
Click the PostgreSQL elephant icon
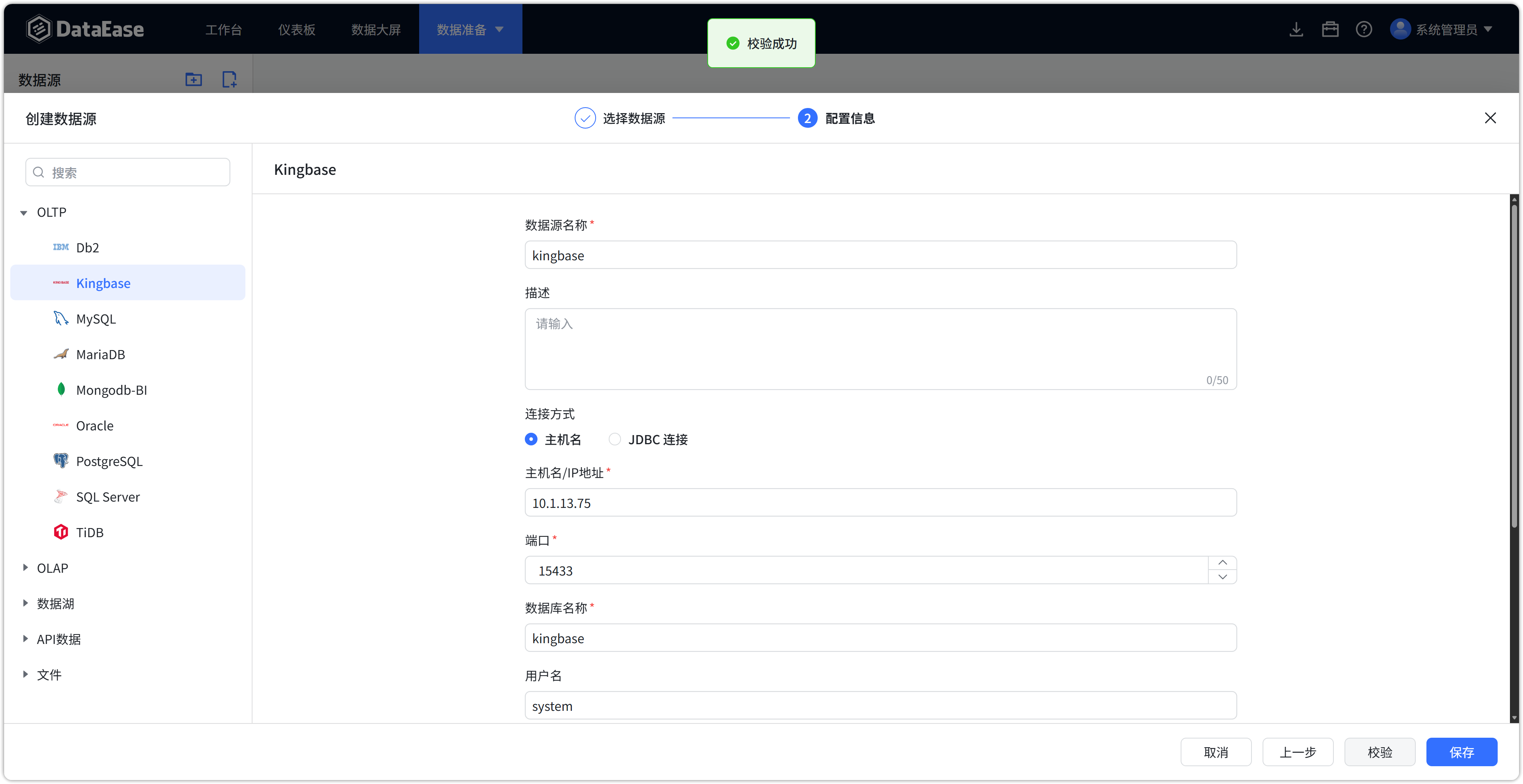click(x=61, y=460)
